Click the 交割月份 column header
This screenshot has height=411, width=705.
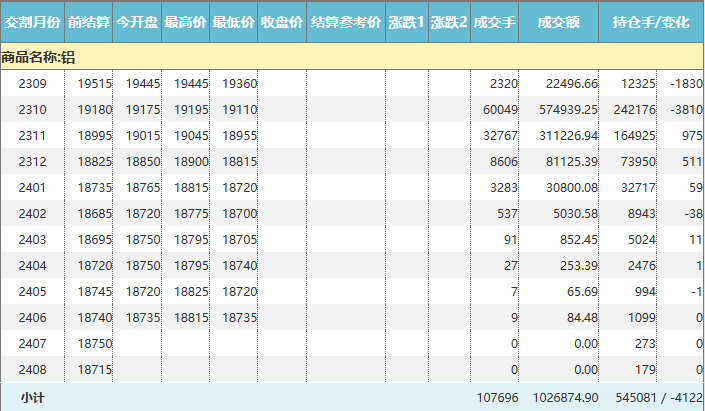33,21
